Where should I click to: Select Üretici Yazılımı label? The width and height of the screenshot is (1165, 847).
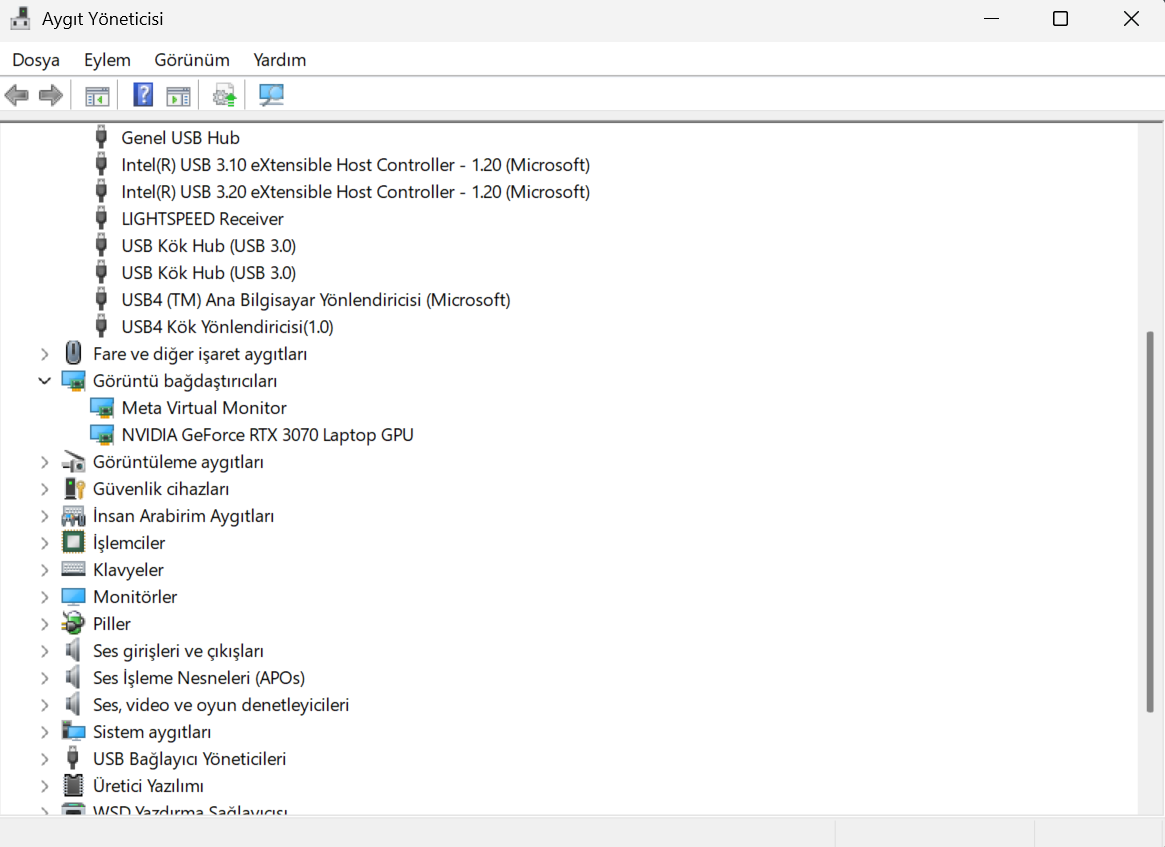(x=148, y=785)
